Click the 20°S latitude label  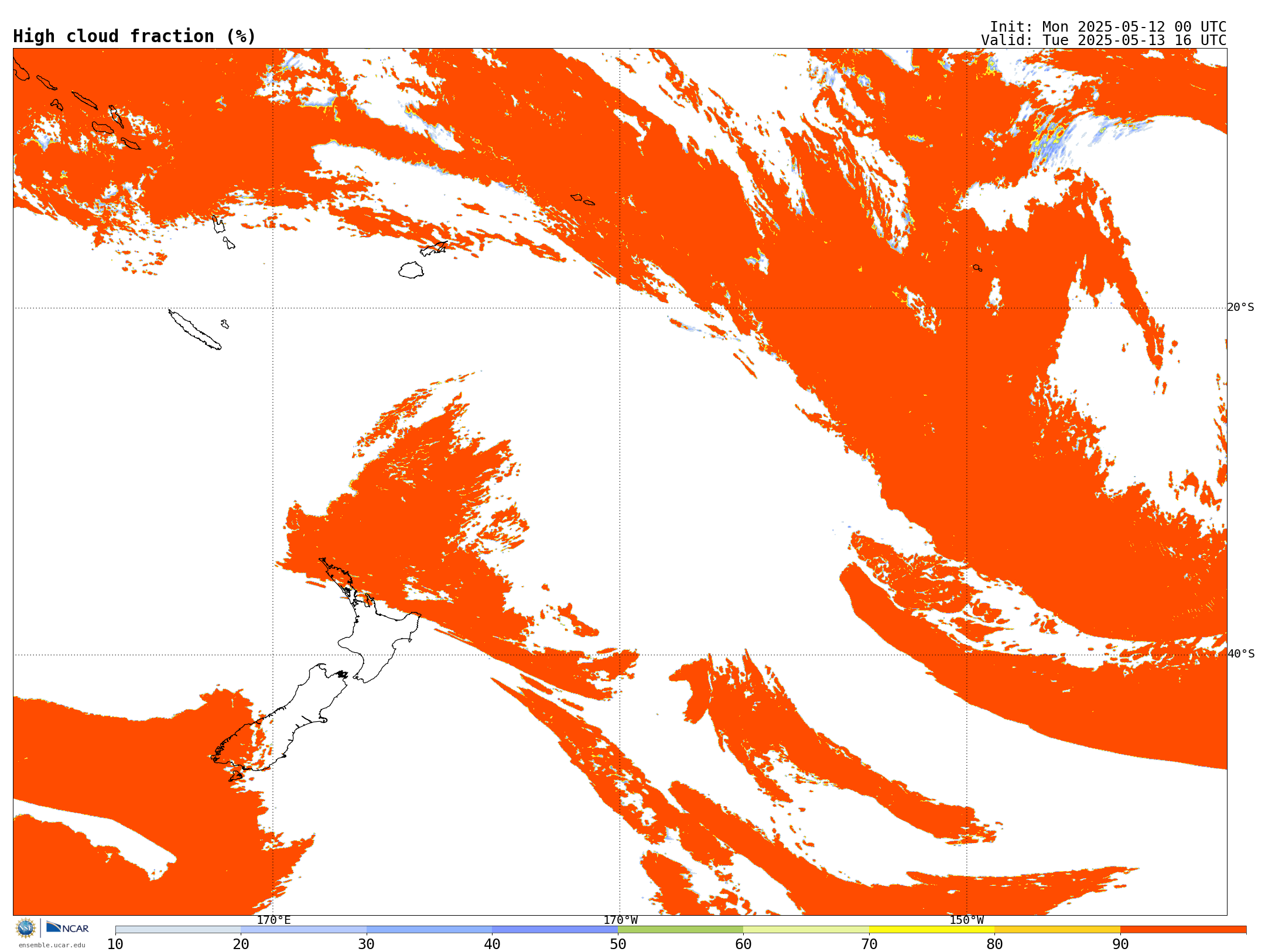(x=1240, y=307)
